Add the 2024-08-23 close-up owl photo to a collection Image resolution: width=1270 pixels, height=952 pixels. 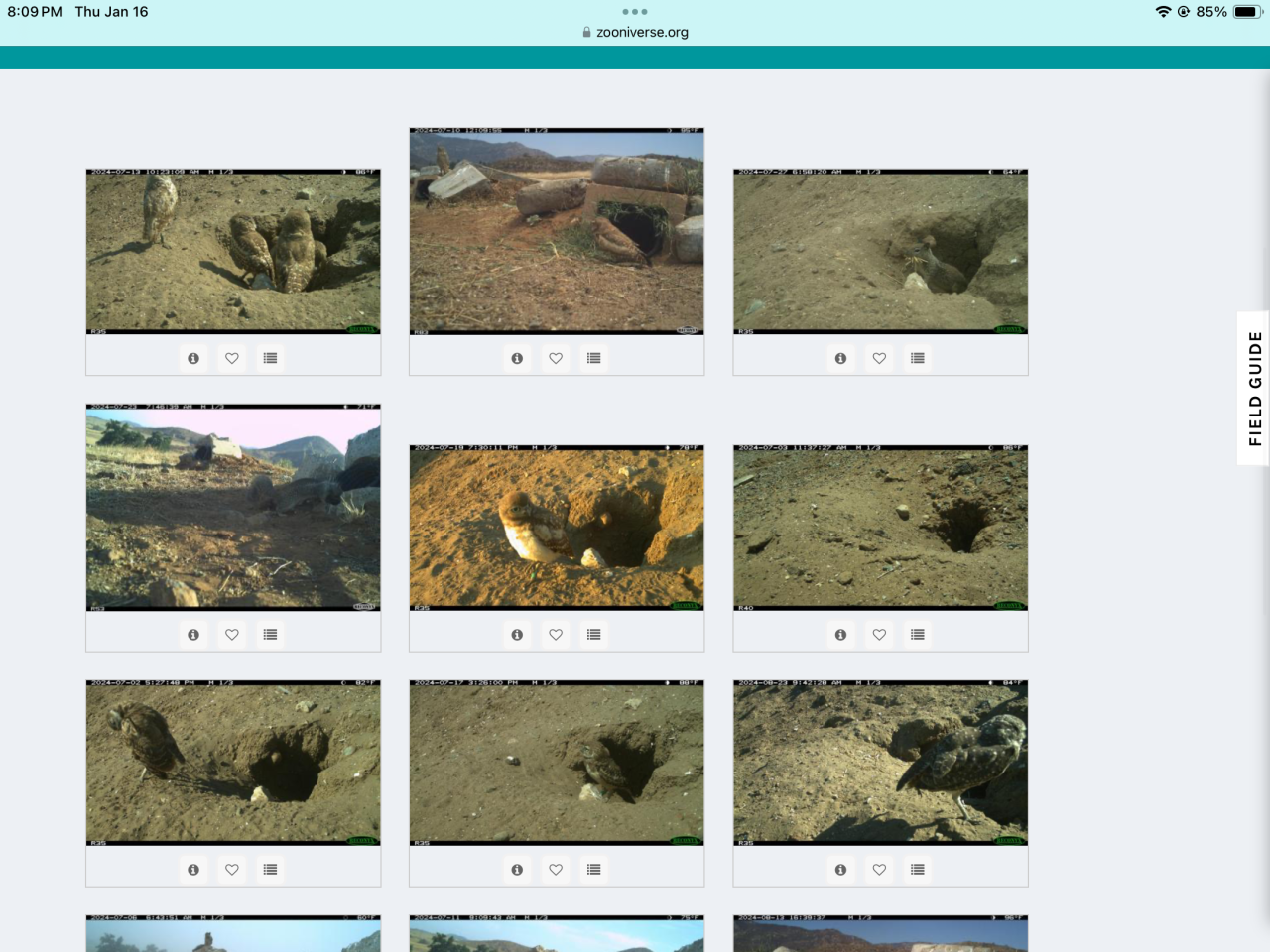pos(917,869)
